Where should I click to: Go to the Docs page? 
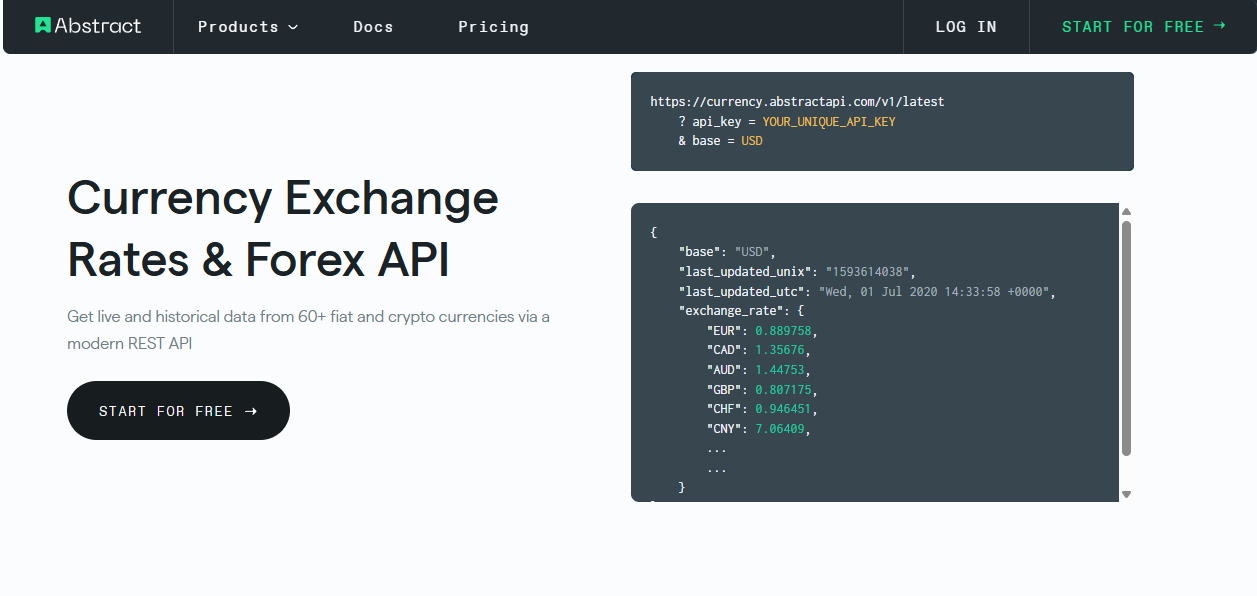tap(373, 27)
